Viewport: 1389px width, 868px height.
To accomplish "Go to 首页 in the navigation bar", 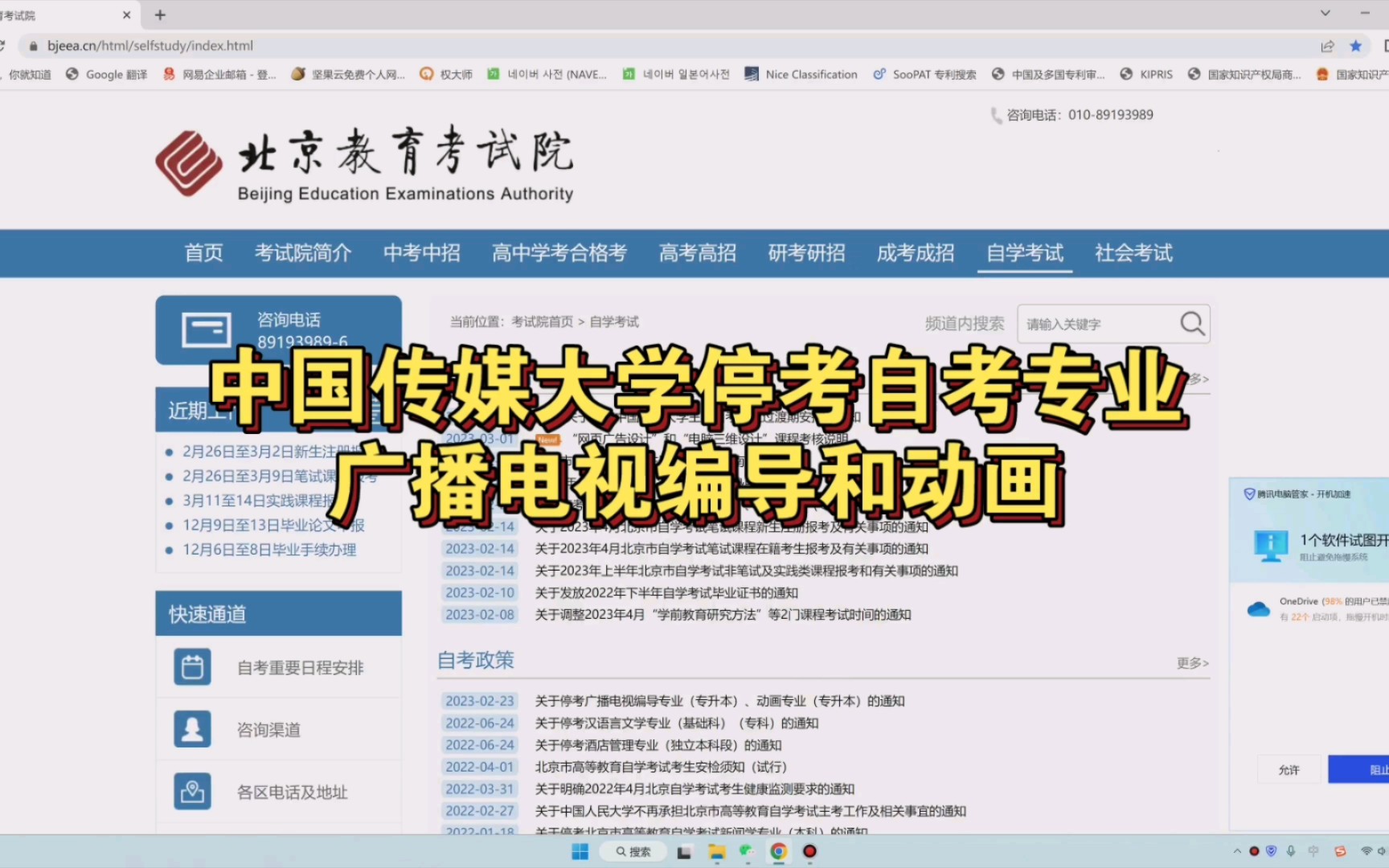I will 204,253.
